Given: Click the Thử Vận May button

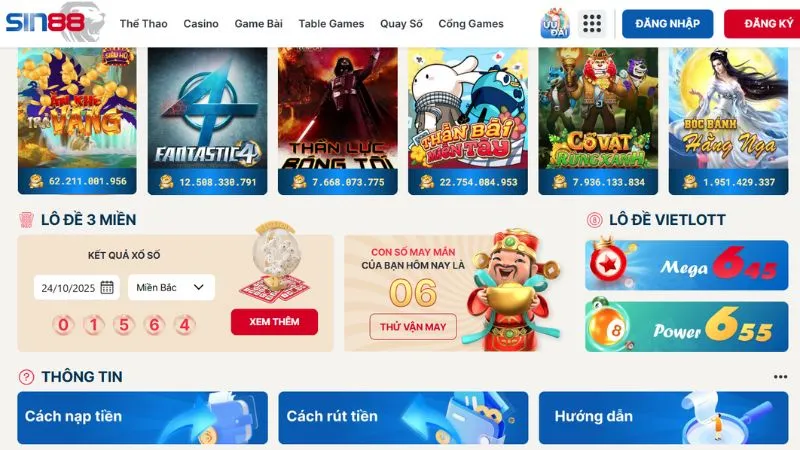Looking at the screenshot, I should pos(413,327).
